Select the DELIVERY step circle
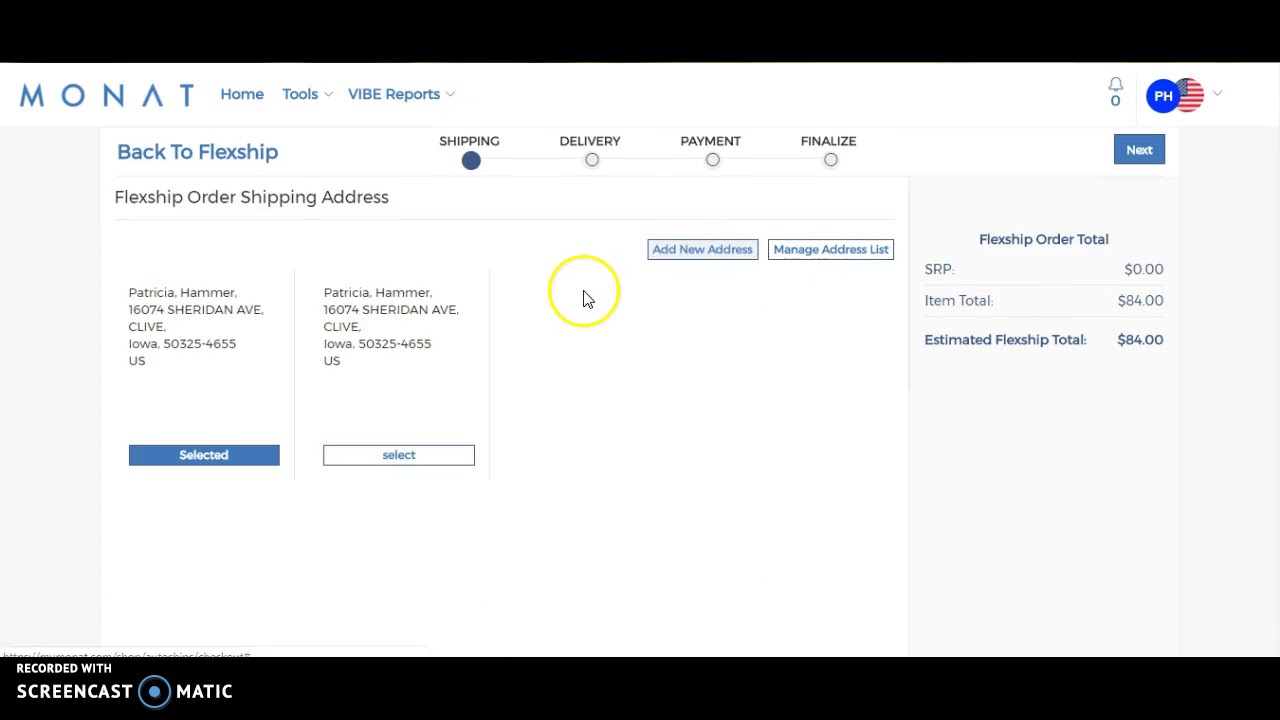This screenshot has width=1280, height=720. (592, 160)
